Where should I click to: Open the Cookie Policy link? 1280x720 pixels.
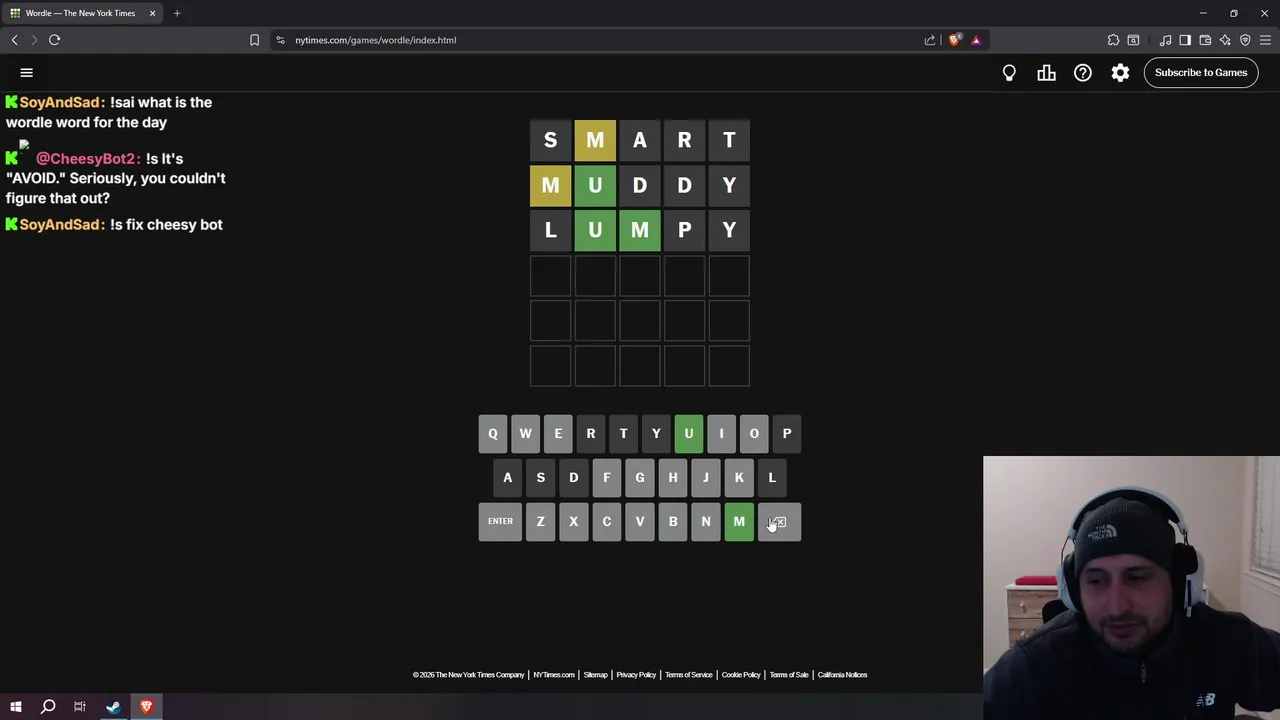click(741, 675)
